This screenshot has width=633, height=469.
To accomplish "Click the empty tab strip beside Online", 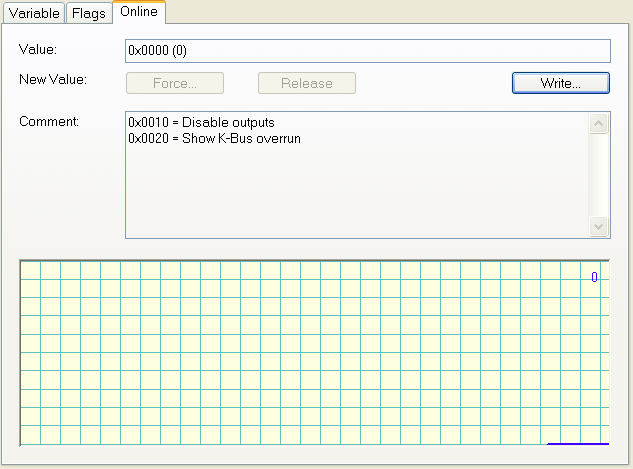I will (398, 12).
